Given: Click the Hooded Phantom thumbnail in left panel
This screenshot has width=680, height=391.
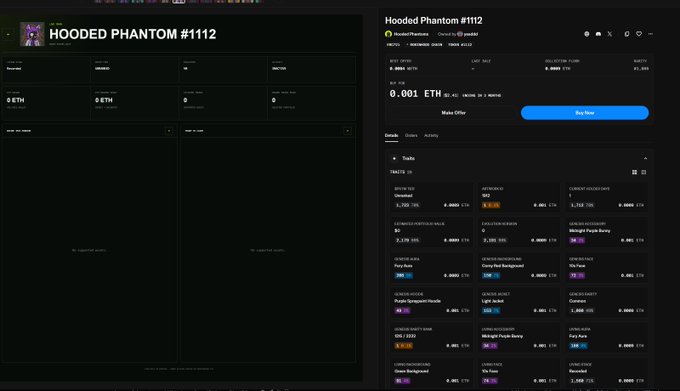Looking at the screenshot, I should [32, 34].
